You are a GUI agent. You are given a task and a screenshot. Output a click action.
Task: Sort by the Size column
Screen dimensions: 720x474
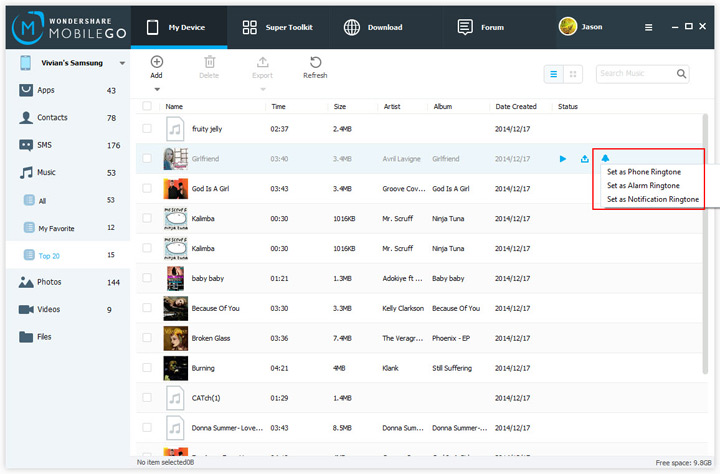click(340, 107)
